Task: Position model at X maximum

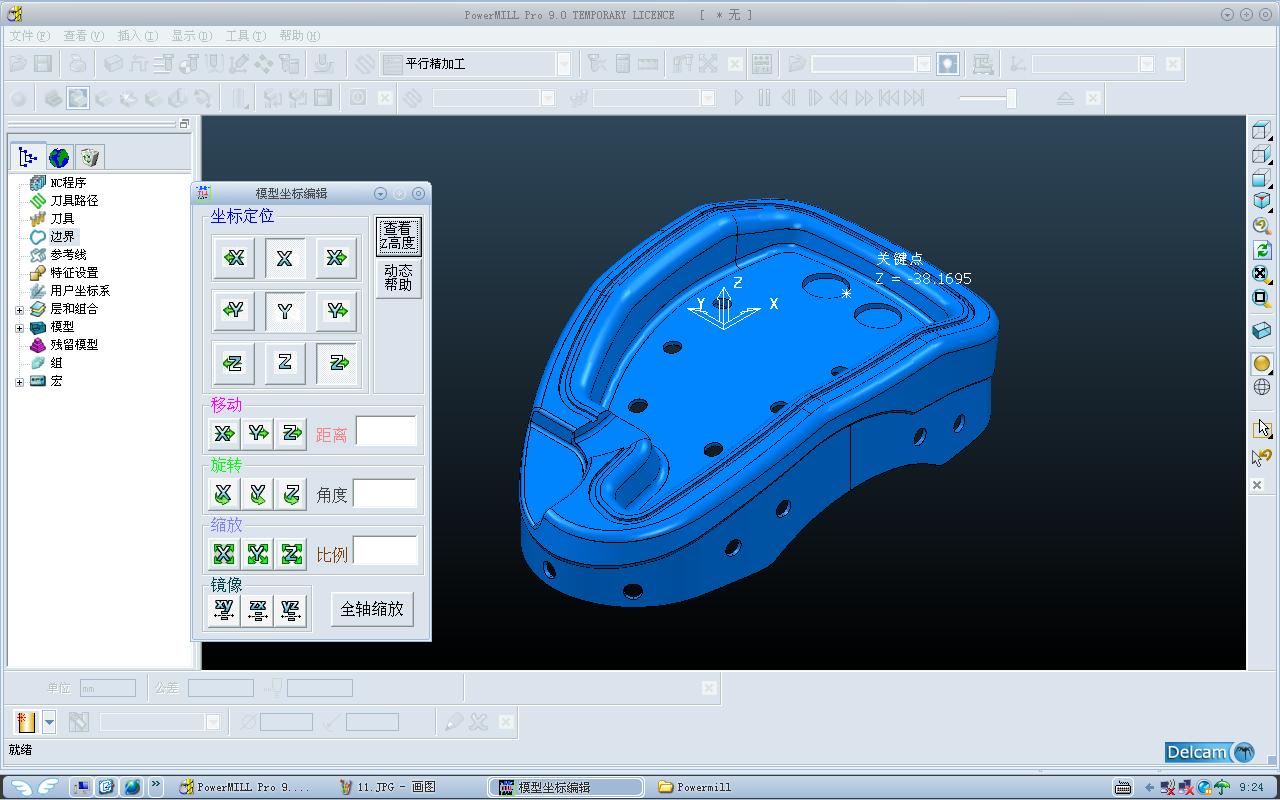Action: tap(336, 258)
